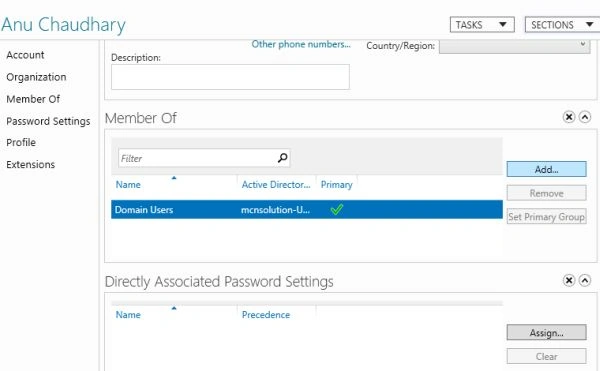Go to the Account section
The width and height of the screenshot is (600, 371).
25,55
